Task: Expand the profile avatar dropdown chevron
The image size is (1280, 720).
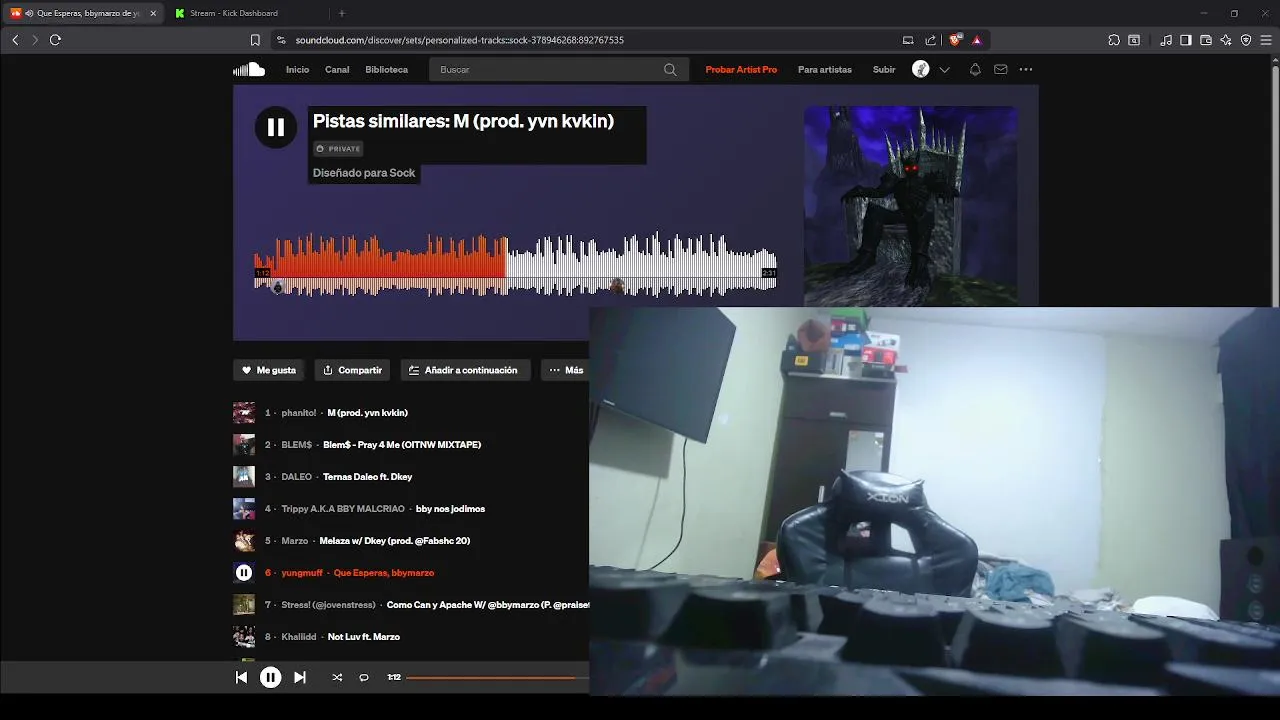Action: point(944,70)
